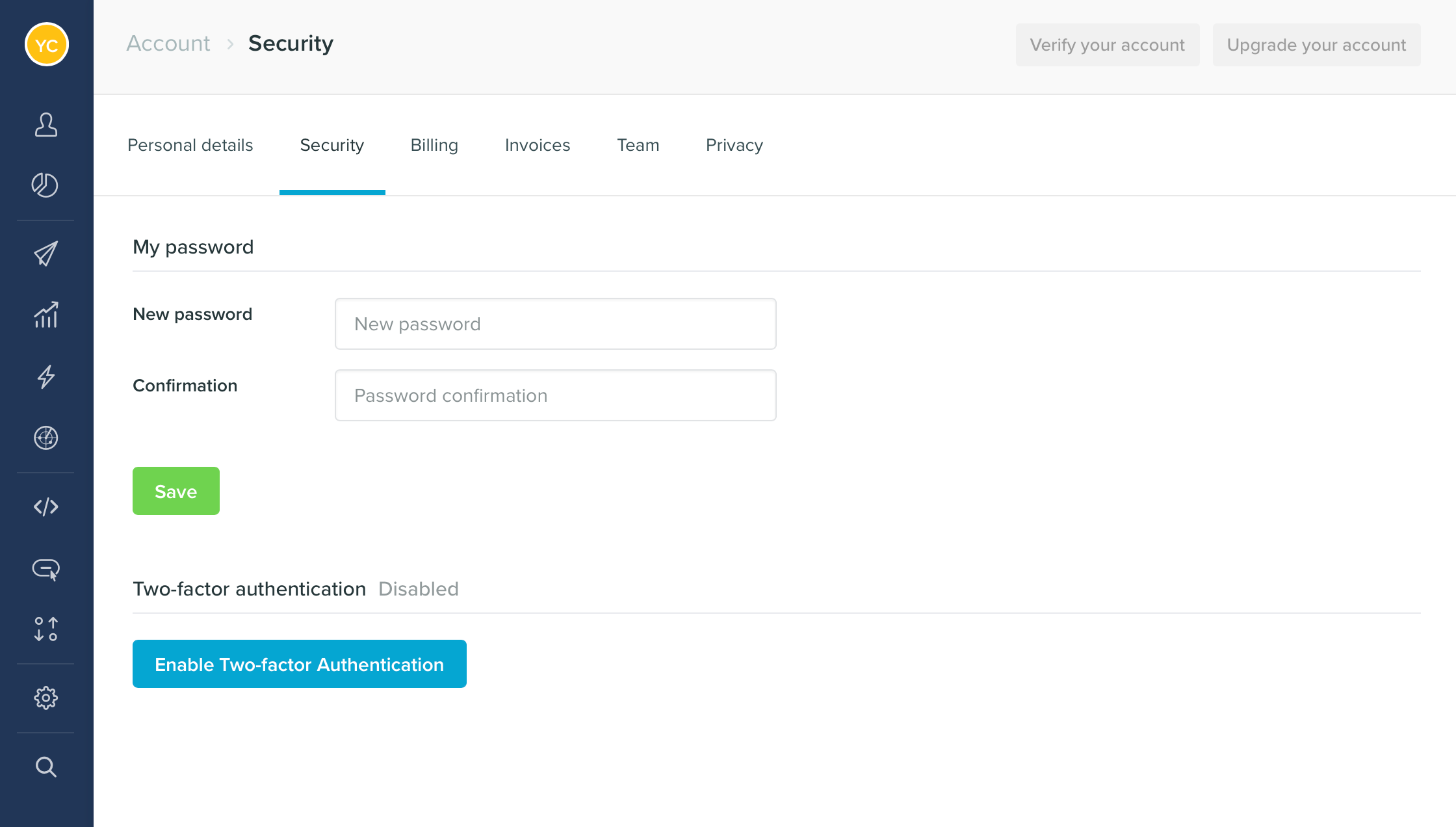The image size is (1456, 827).
Task: Save the new password
Action: [x=175, y=491]
